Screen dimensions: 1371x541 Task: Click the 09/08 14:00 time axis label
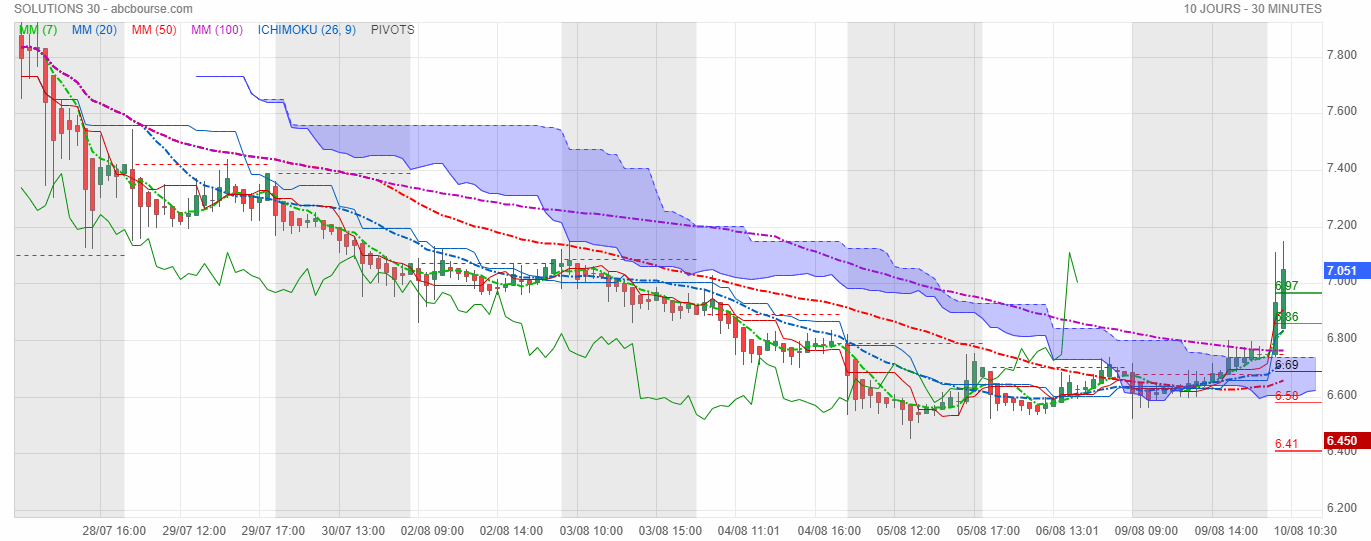click(x=1226, y=530)
